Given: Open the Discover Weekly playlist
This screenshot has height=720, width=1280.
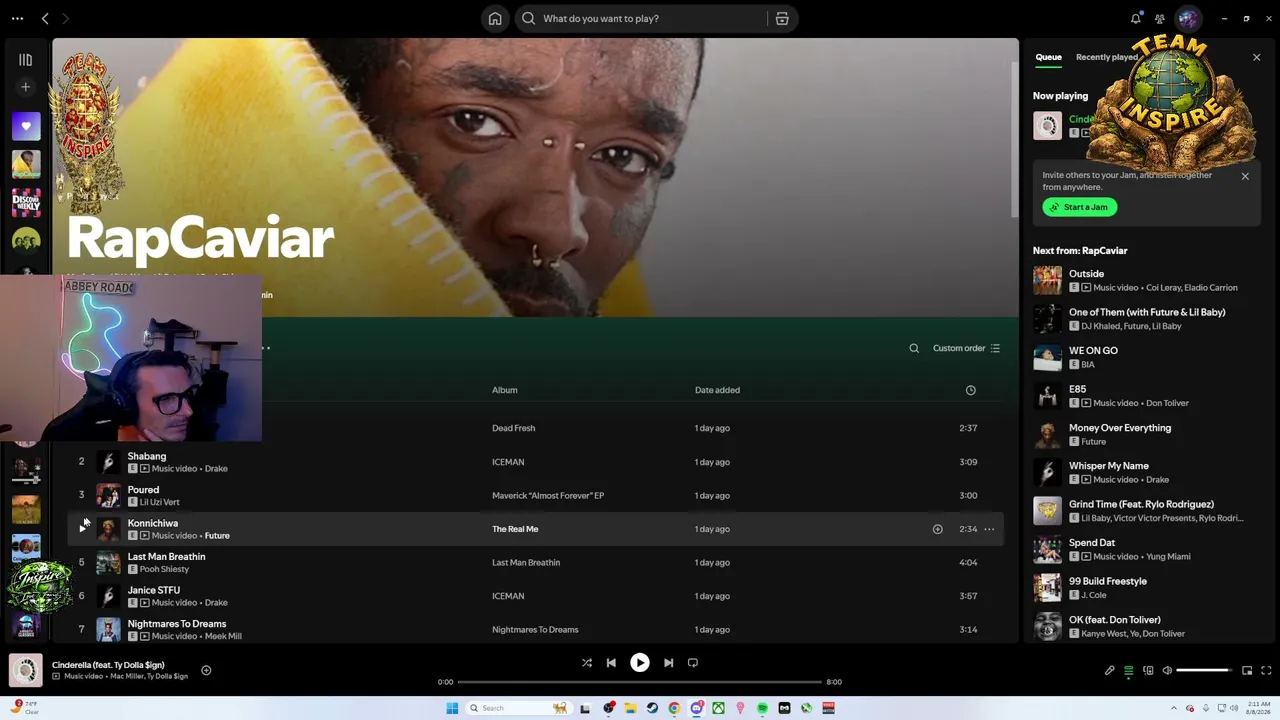Looking at the screenshot, I should click(26, 202).
